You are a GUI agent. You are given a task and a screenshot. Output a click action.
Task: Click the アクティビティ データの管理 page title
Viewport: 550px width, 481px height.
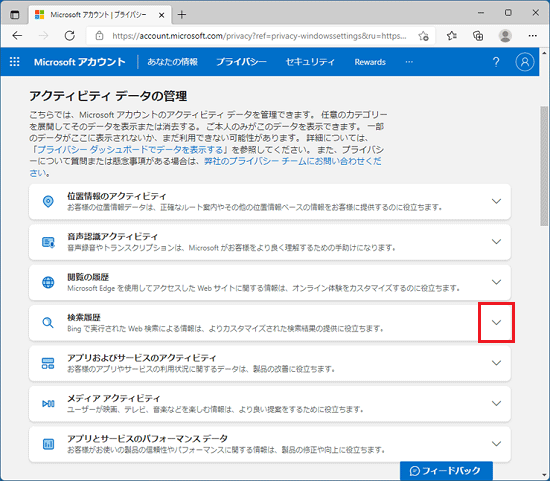point(108,96)
